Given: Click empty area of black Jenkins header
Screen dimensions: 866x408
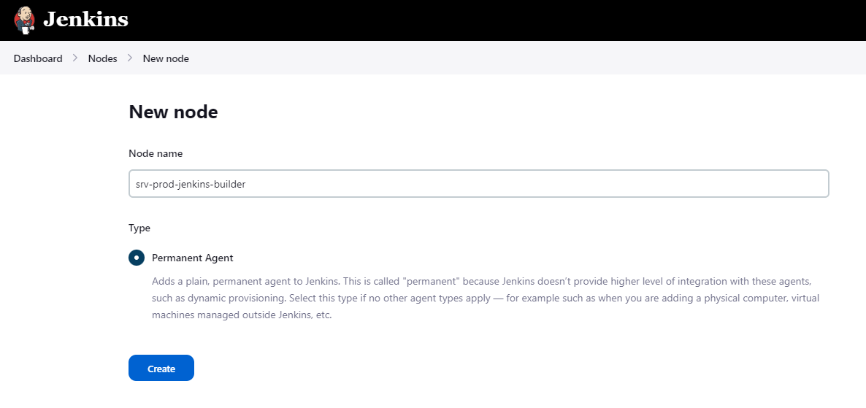Looking at the screenshot, I should click(x=500, y=19).
